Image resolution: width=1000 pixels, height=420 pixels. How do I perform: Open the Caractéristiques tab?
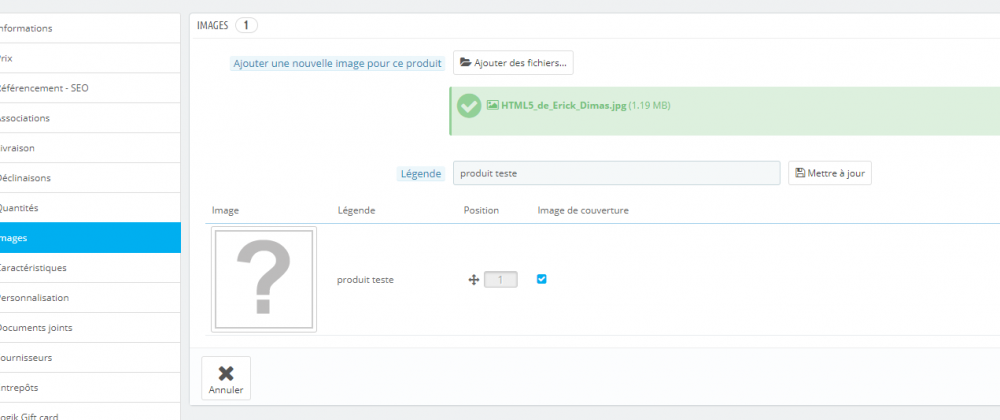pyautogui.click(x=89, y=268)
